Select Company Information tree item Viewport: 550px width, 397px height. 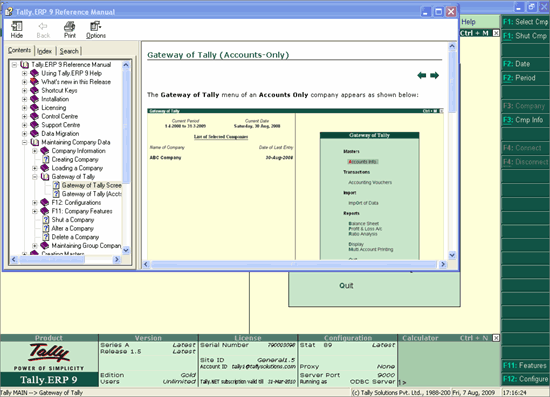(79, 151)
